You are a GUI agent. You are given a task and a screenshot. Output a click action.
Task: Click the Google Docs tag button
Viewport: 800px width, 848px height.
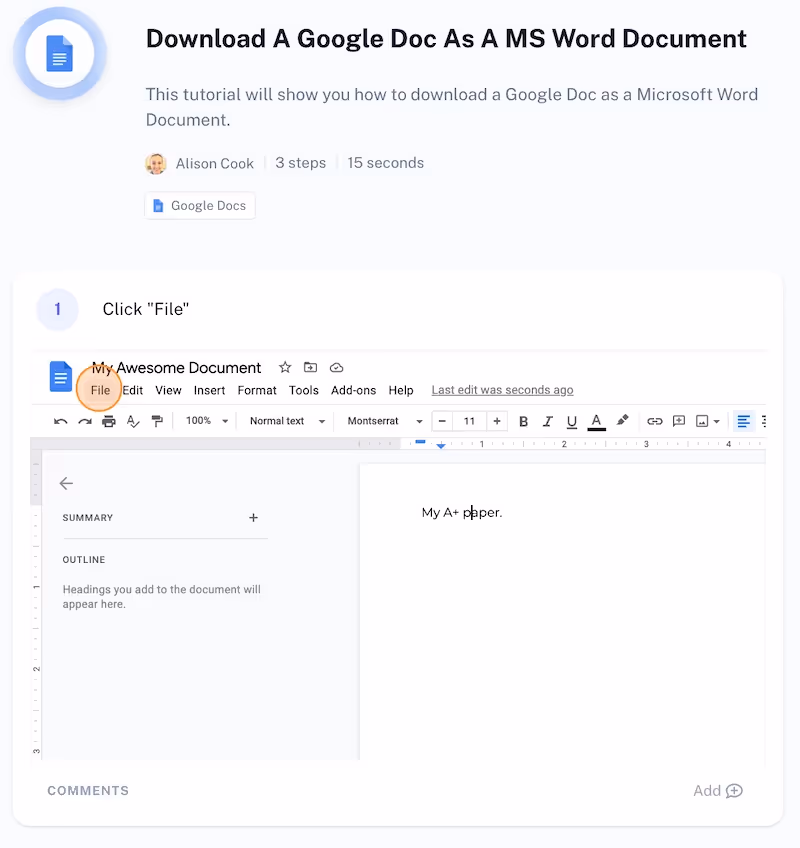(200, 206)
